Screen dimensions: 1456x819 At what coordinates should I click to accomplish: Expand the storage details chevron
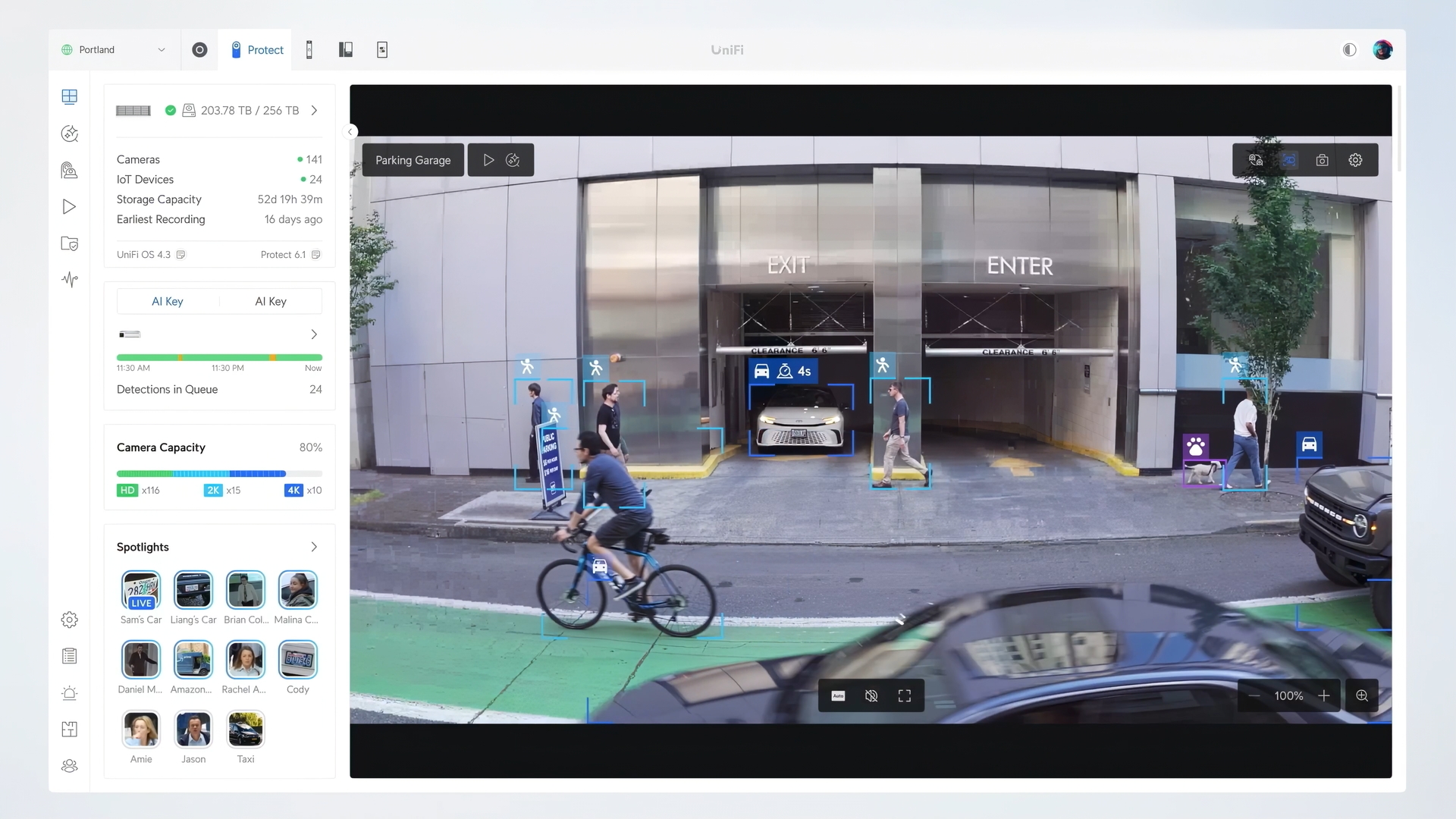314,110
